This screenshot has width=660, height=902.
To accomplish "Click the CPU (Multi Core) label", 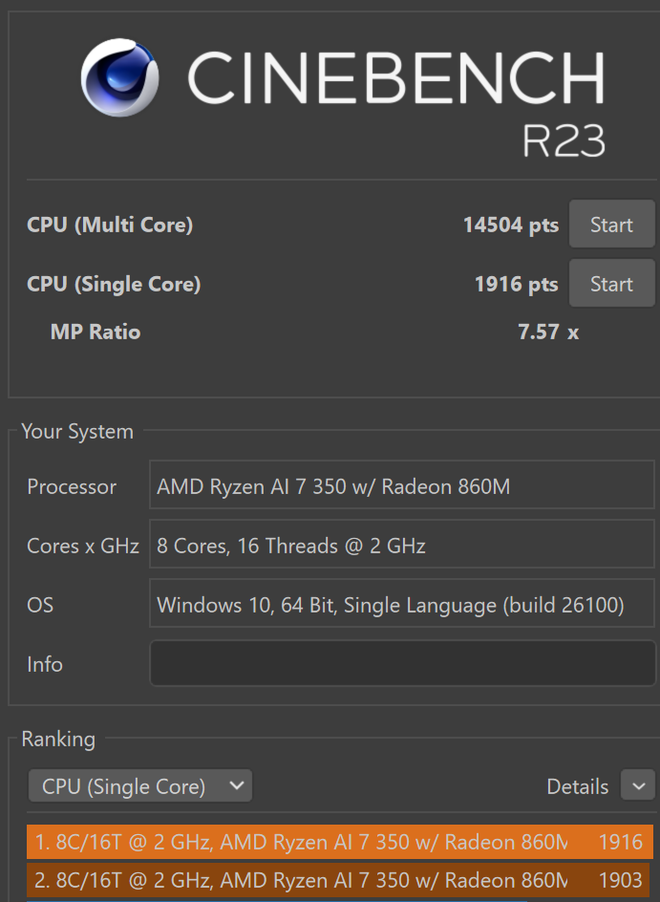I will (110, 224).
